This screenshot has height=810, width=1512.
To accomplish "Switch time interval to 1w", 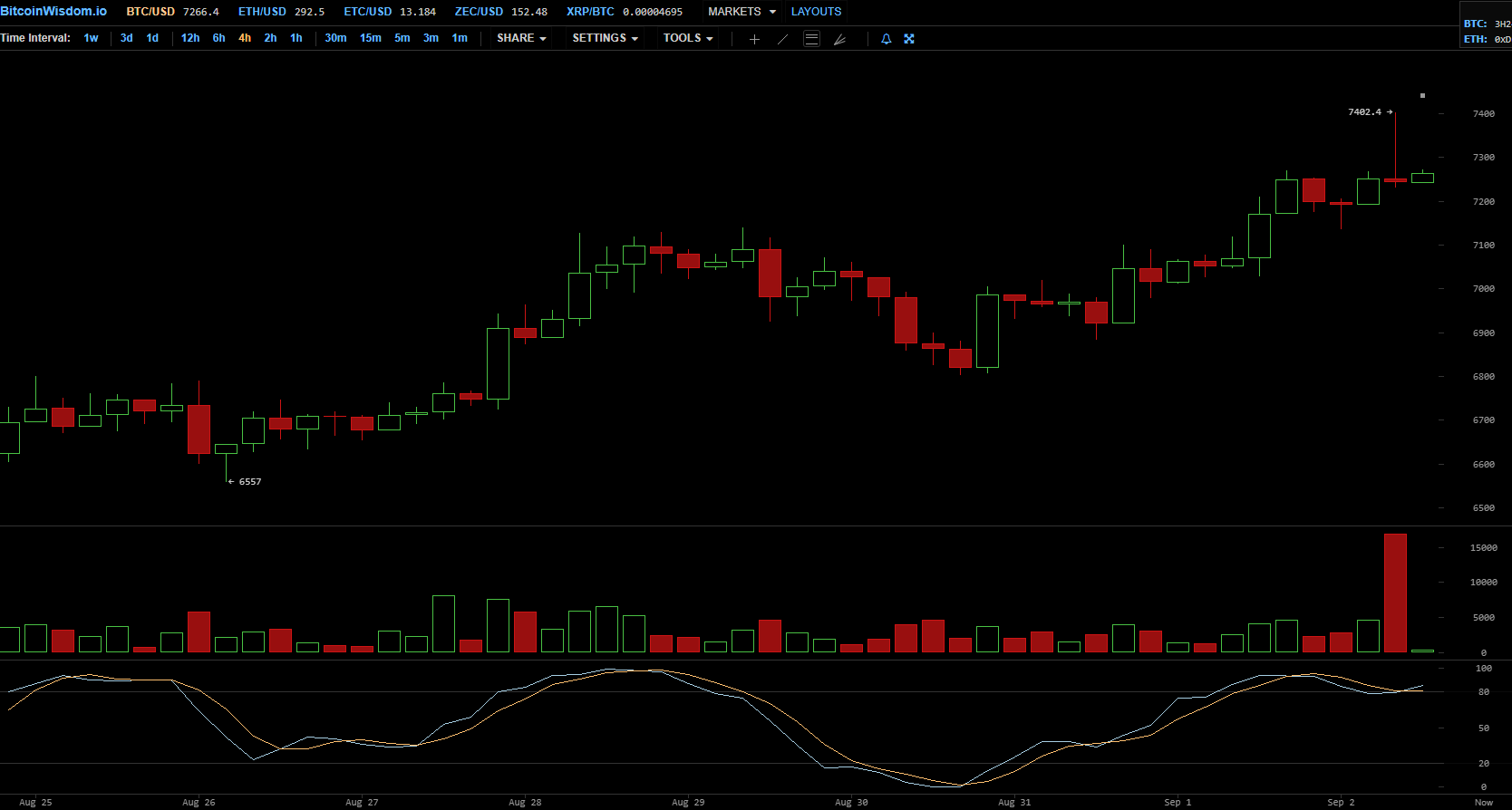I will point(91,38).
